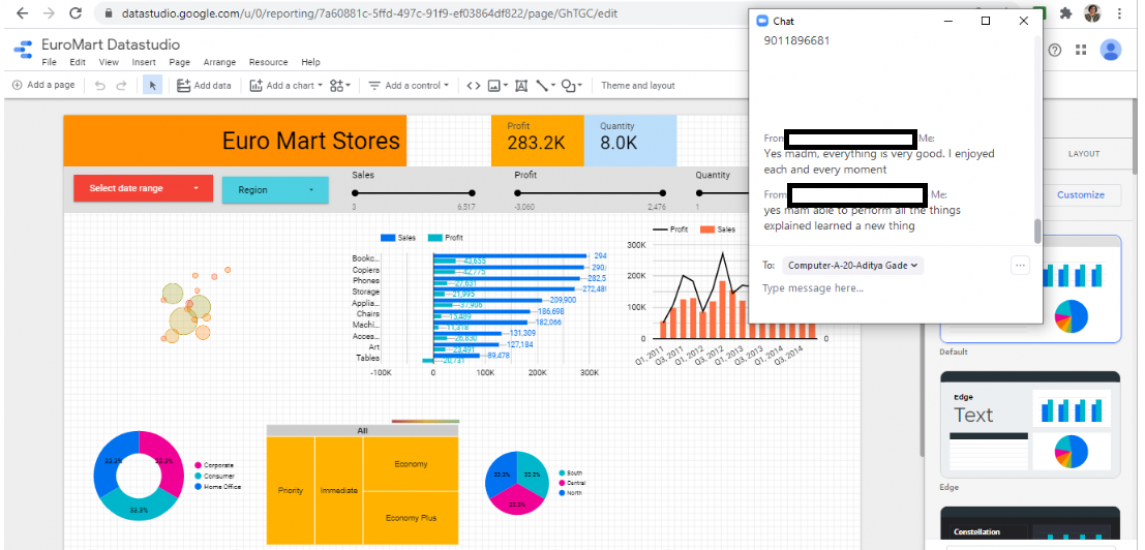Open the Region filter dropdown
Viewport: 1145px width, 550px height.
pos(275,190)
